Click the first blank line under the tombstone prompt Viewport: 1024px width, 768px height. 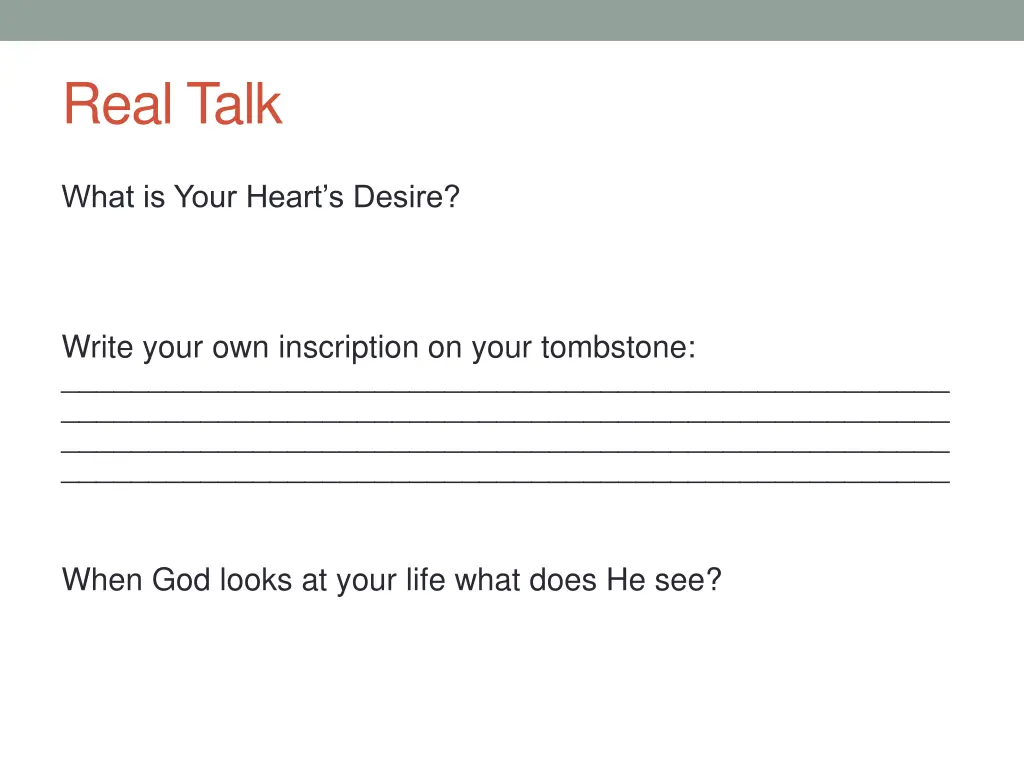[x=505, y=391]
